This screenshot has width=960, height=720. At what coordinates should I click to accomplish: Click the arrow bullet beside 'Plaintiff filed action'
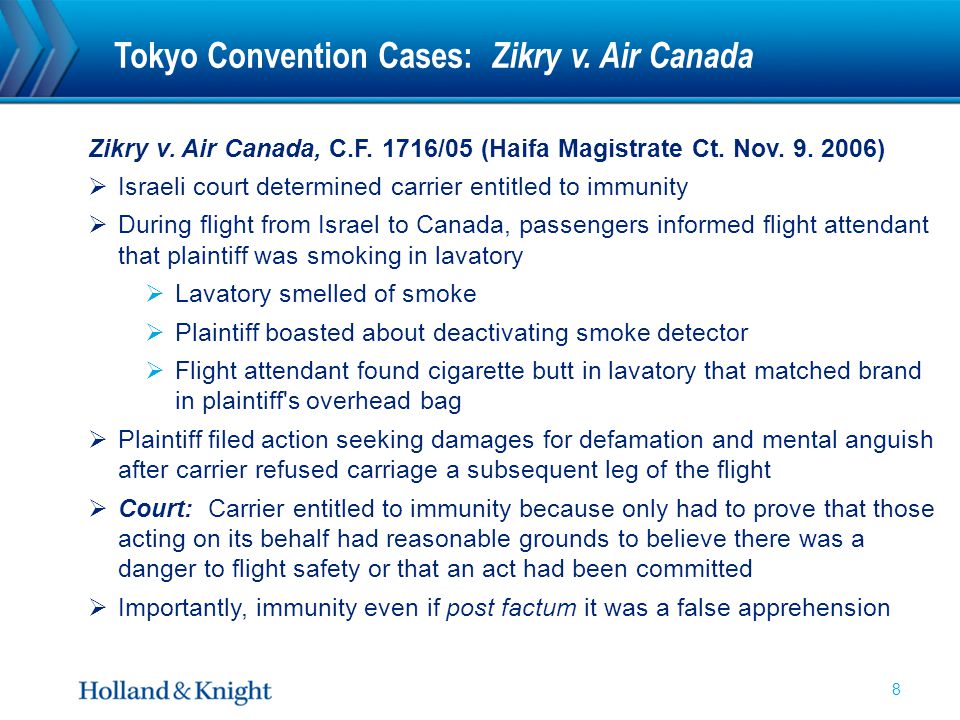pos(98,440)
